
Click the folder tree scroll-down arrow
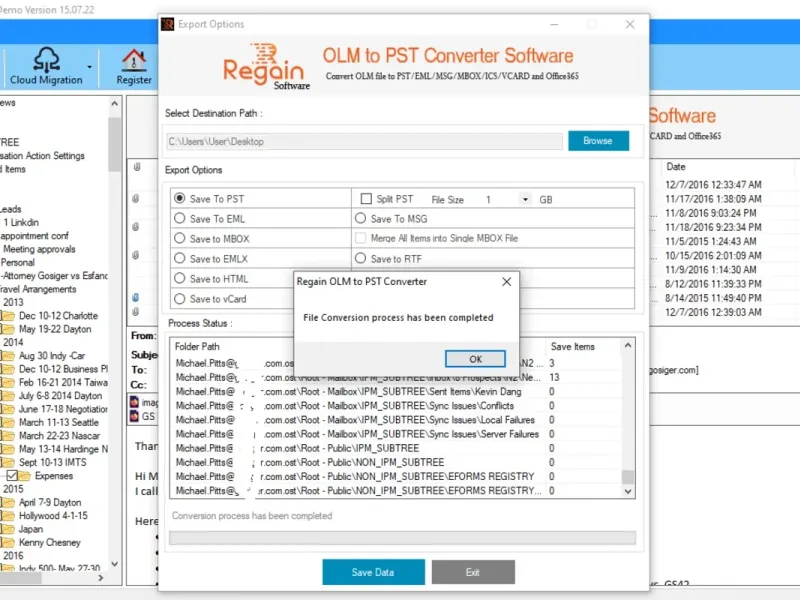114,564
